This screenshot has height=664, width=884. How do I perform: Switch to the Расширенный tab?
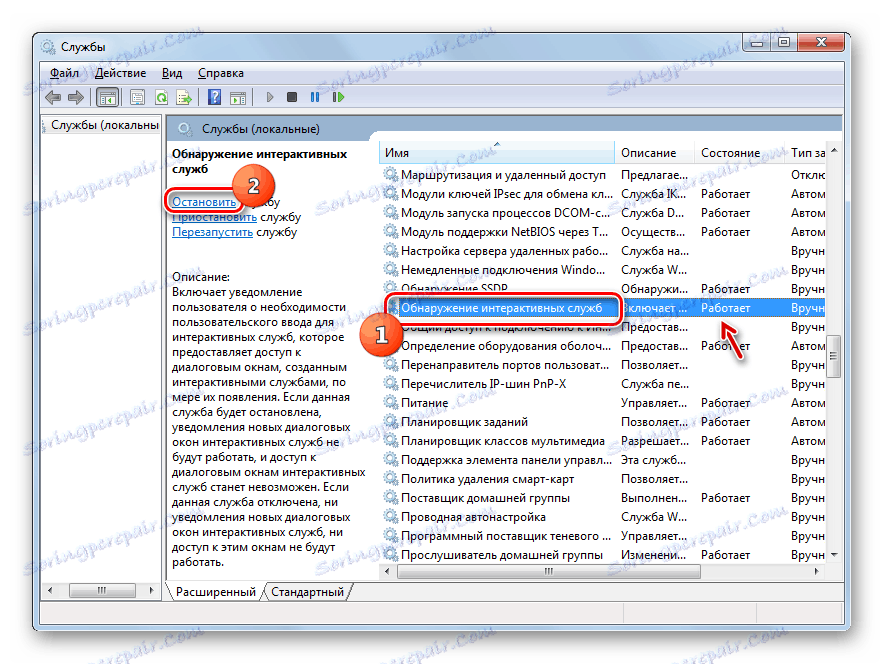click(x=215, y=592)
